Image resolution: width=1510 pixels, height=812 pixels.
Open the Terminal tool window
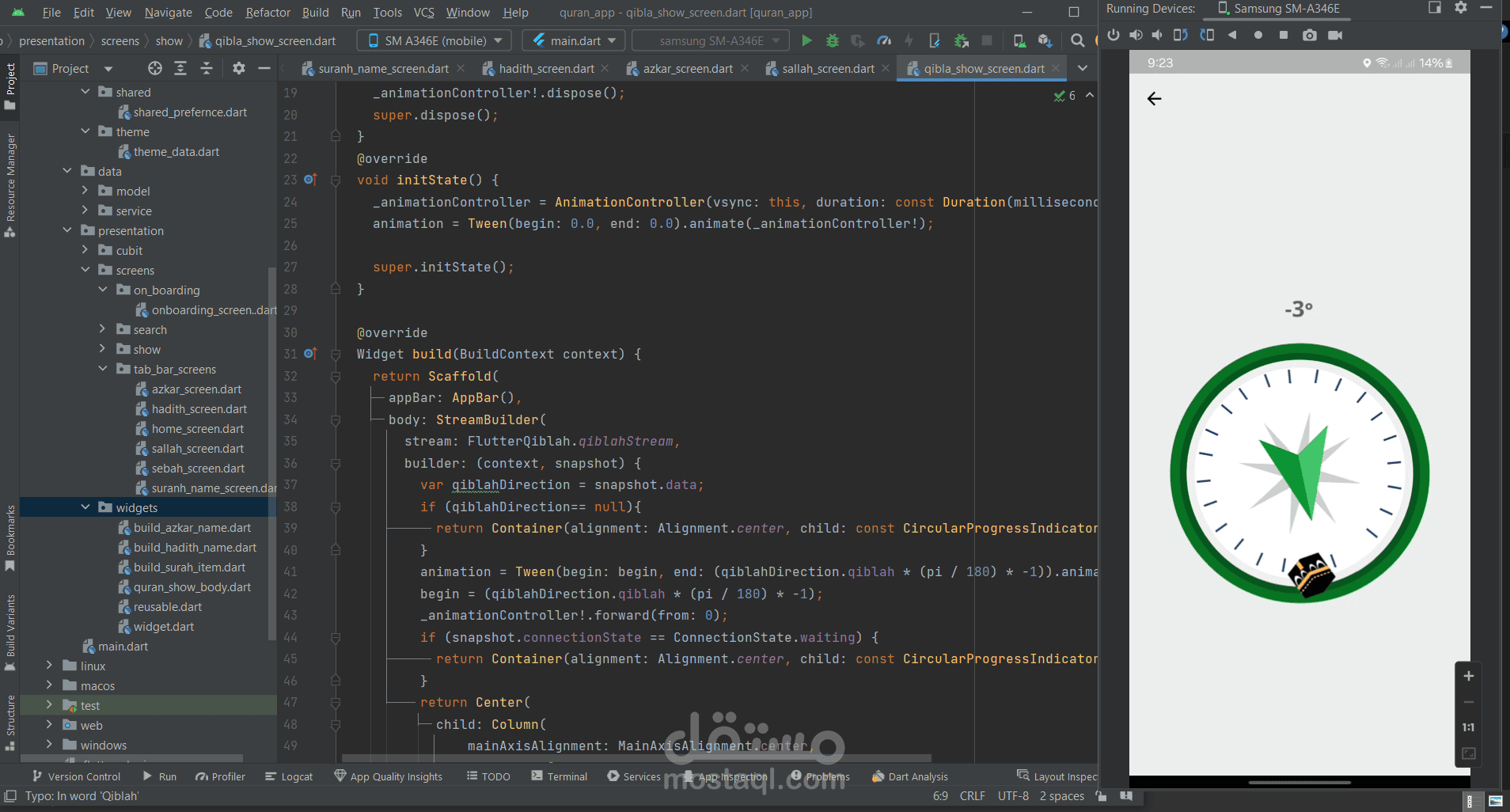point(560,776)
